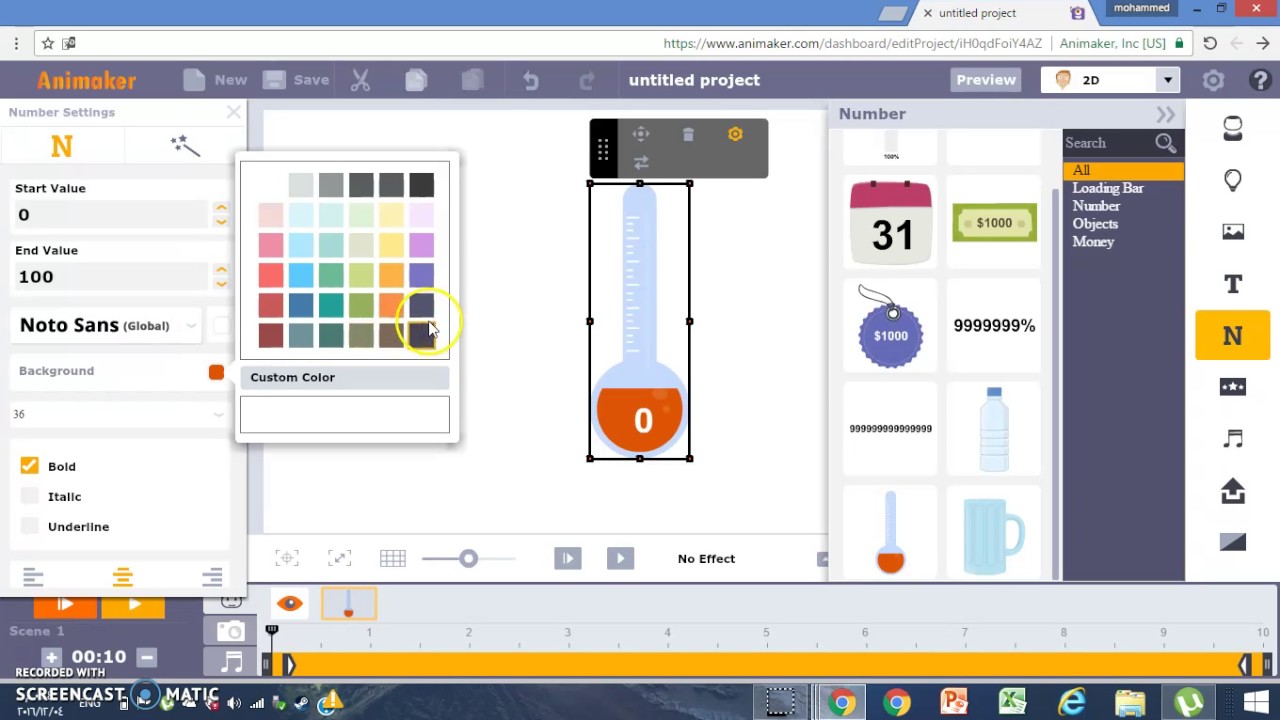Select the All category in Number panel
The height and width of the screenshot is (720, 1280).
1123,170
